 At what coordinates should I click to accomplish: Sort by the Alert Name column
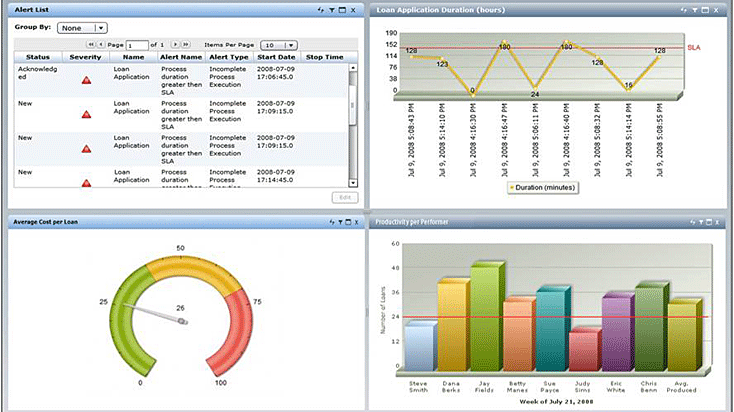183,58
